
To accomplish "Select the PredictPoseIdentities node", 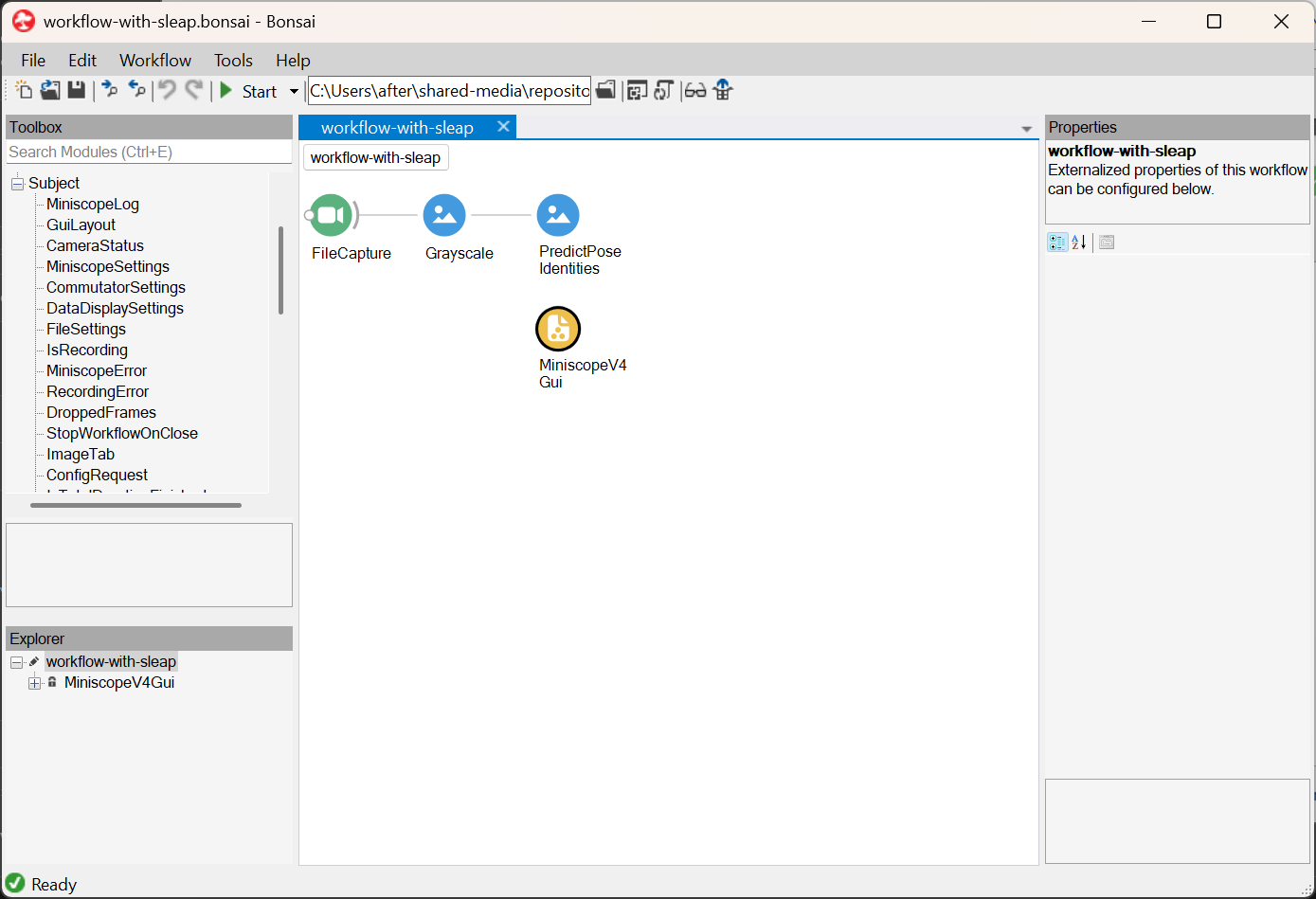I will pos(558,216).
